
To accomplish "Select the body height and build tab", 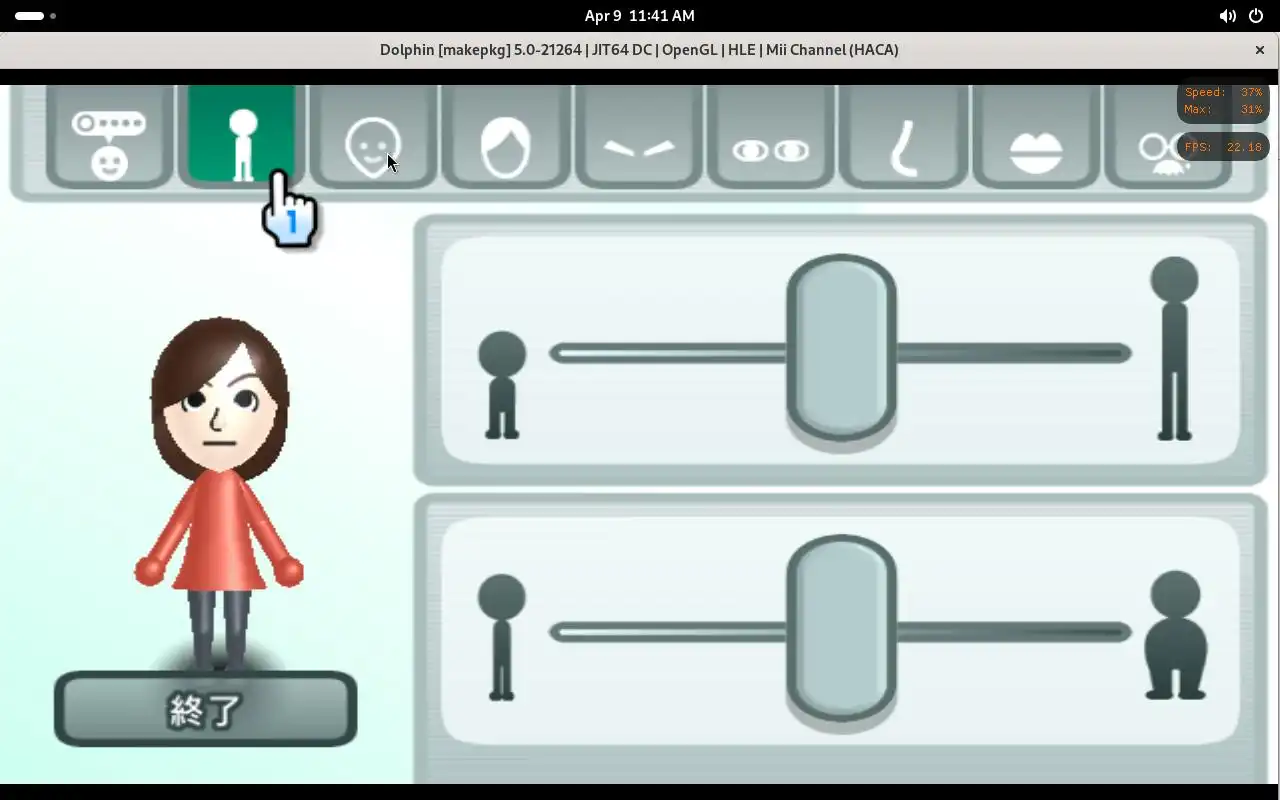I will tap(242, 135).
